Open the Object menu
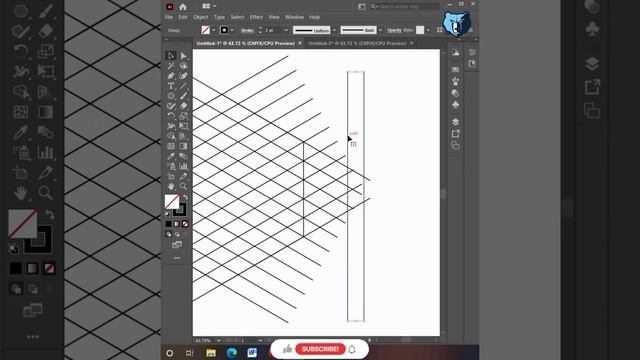The height and width of the screenshot is (360, 640). click(200, 17)
